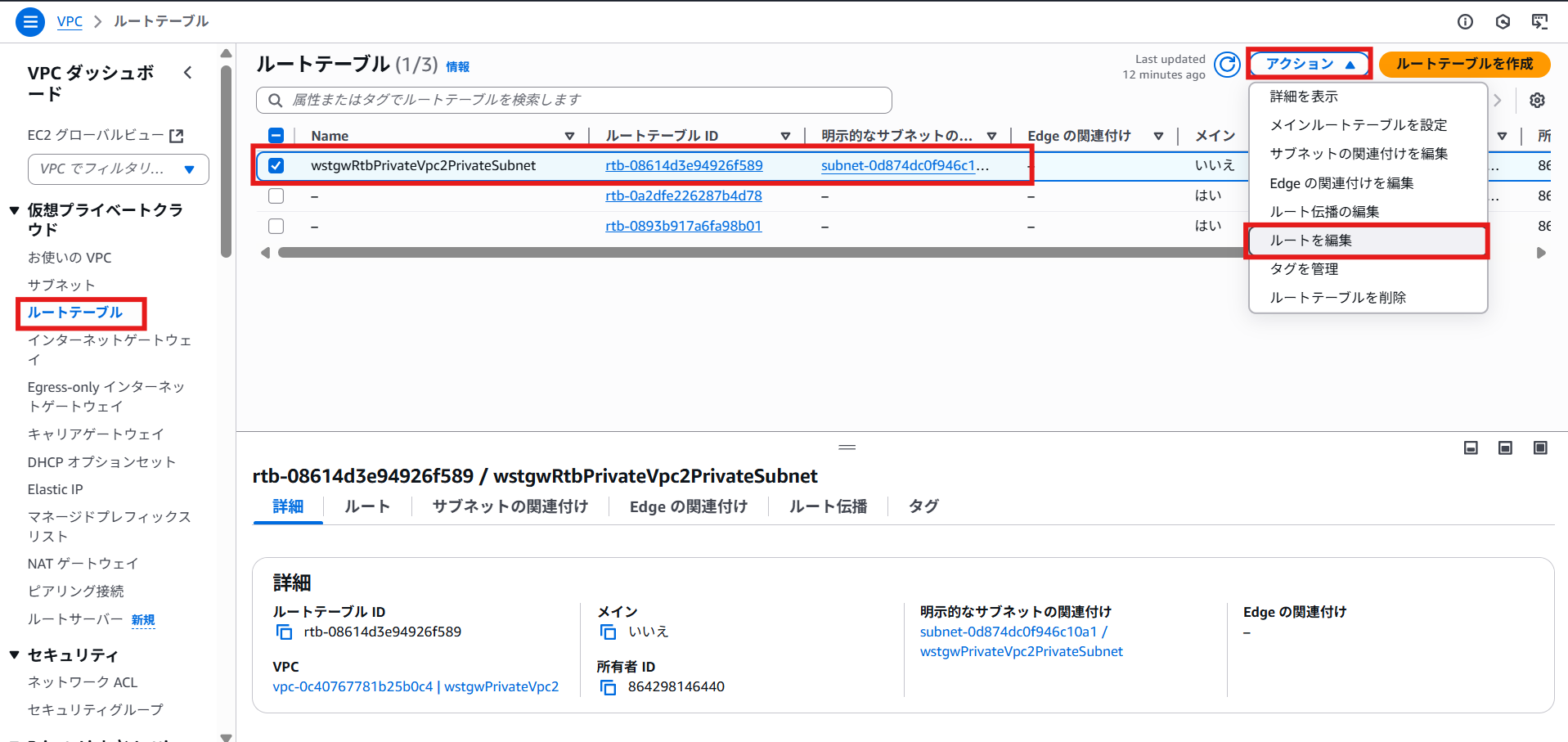The height and width of the screenshot is (742, 1568).
Task: Click the sidebar vertical scrollbar
Action: (227, 160)
